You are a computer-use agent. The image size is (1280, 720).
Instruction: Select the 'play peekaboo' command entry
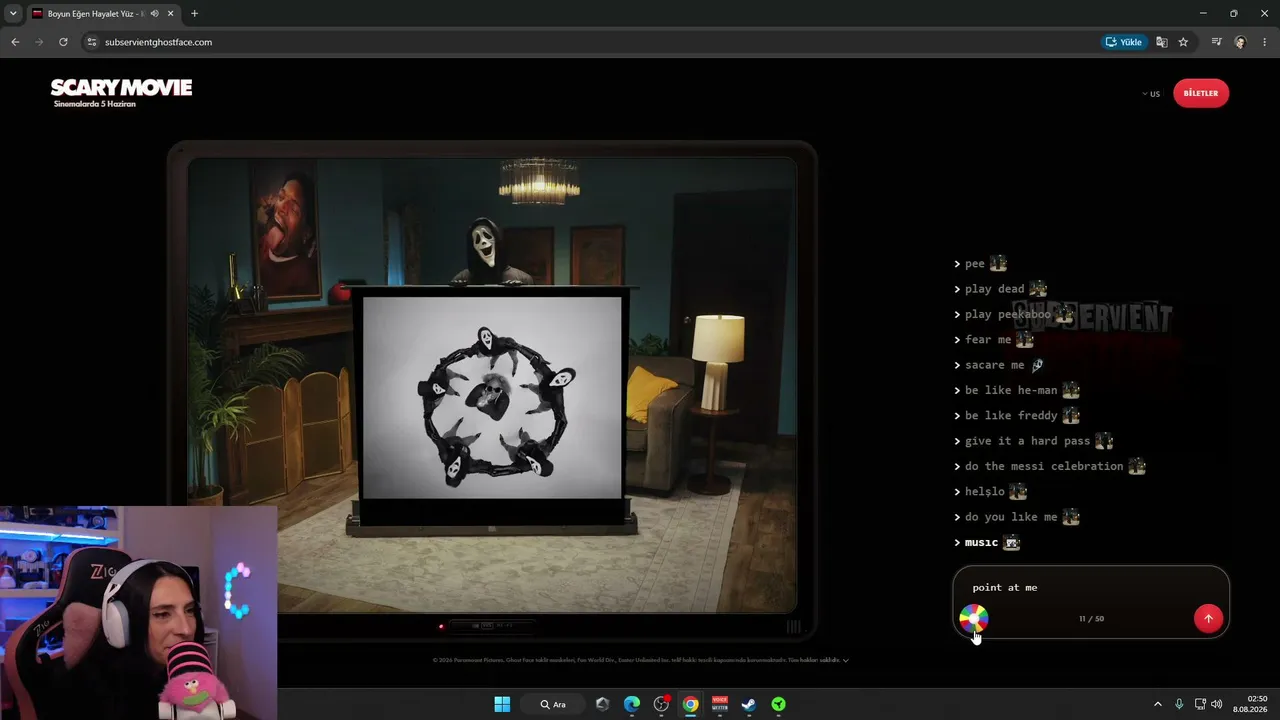coord(1014,314)
